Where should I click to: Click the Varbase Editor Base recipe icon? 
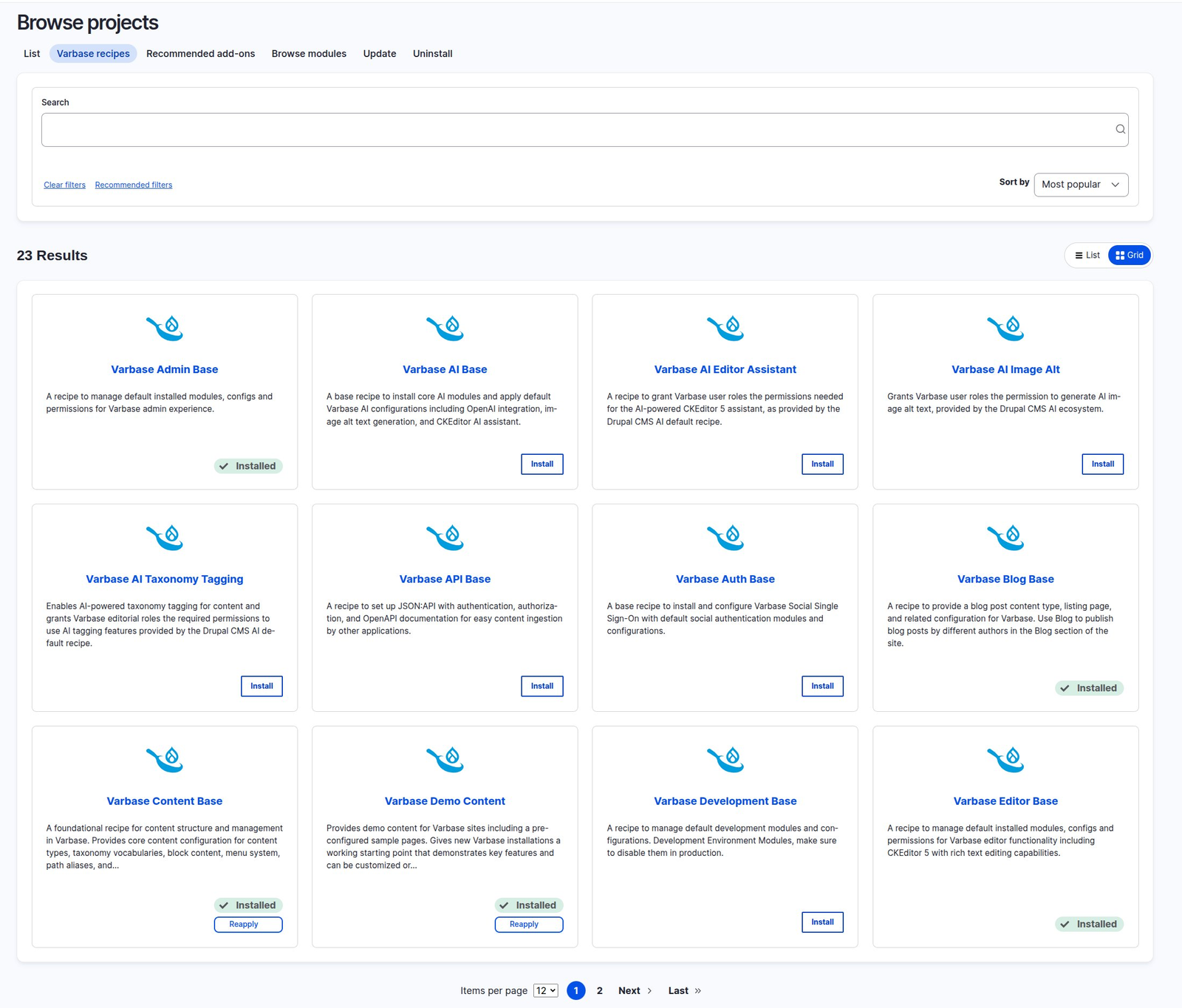[1005, 759]
